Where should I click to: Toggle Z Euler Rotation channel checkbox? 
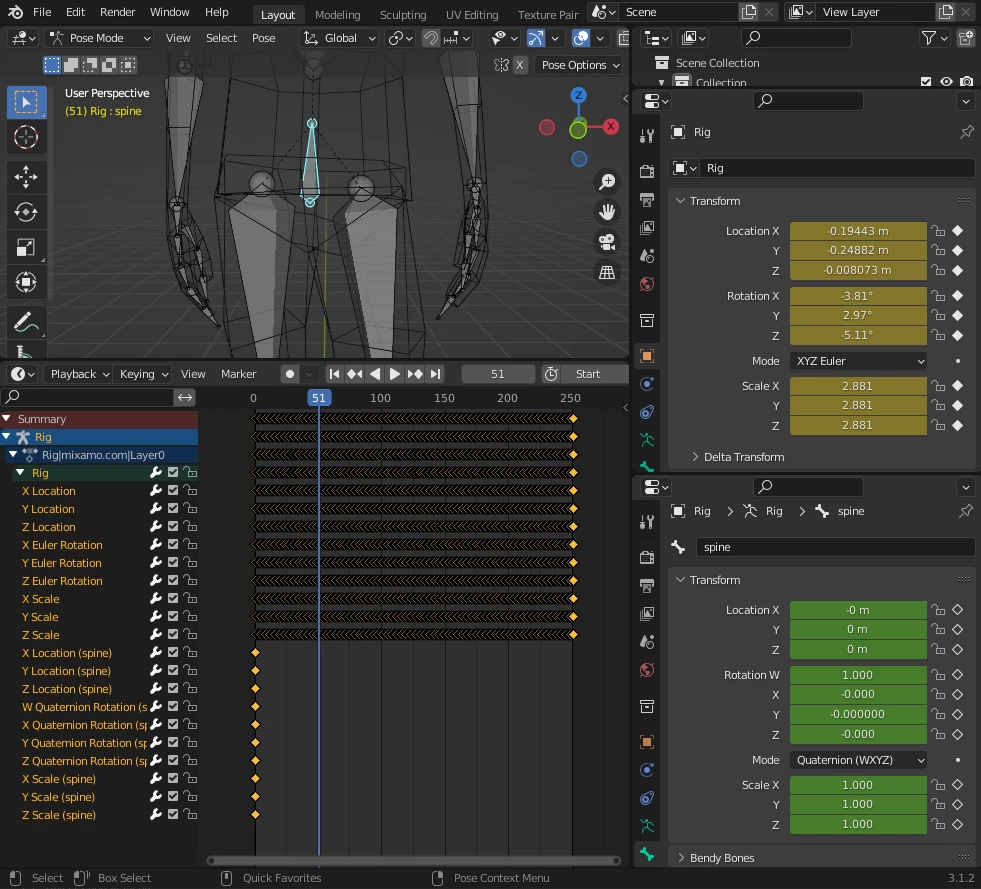[x=173, y=581]
